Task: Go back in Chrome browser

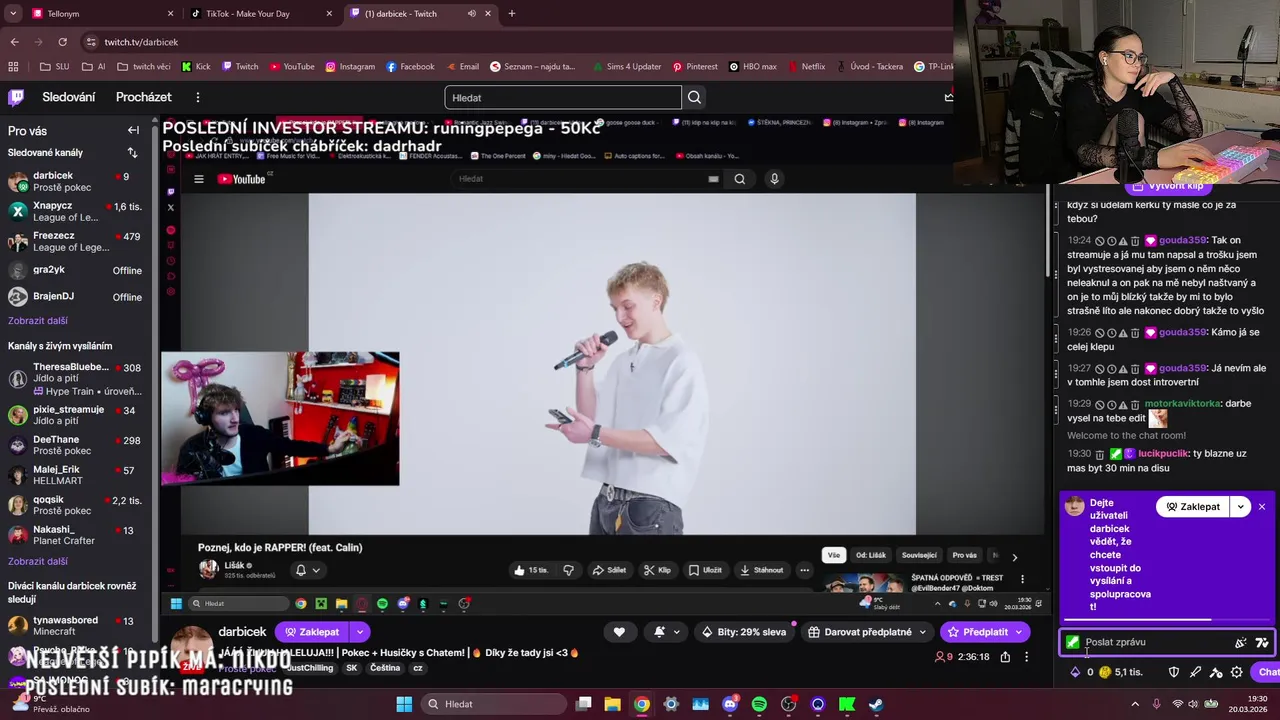Action: [14, 42]
